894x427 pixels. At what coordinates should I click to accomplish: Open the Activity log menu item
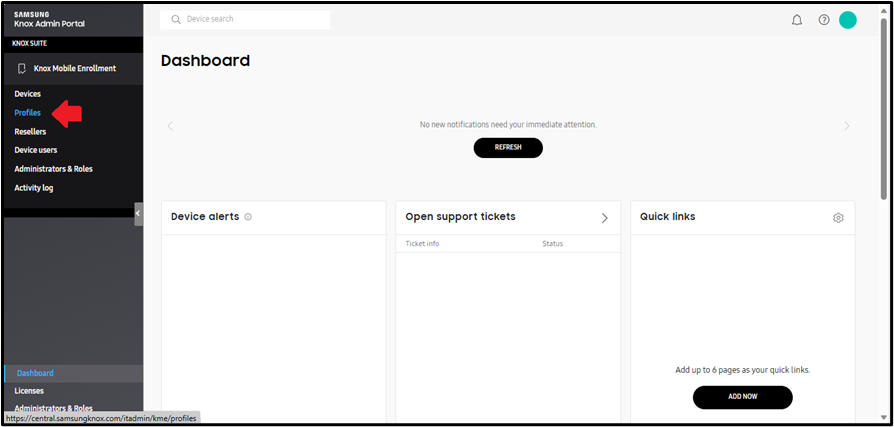[x=34, y=188]
